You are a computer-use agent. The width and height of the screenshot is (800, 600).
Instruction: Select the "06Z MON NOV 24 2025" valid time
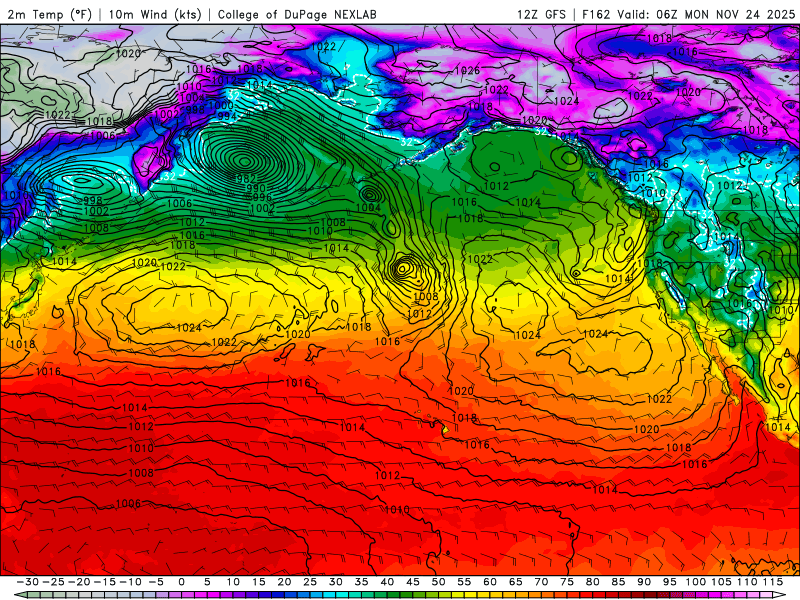click(726, 14)
